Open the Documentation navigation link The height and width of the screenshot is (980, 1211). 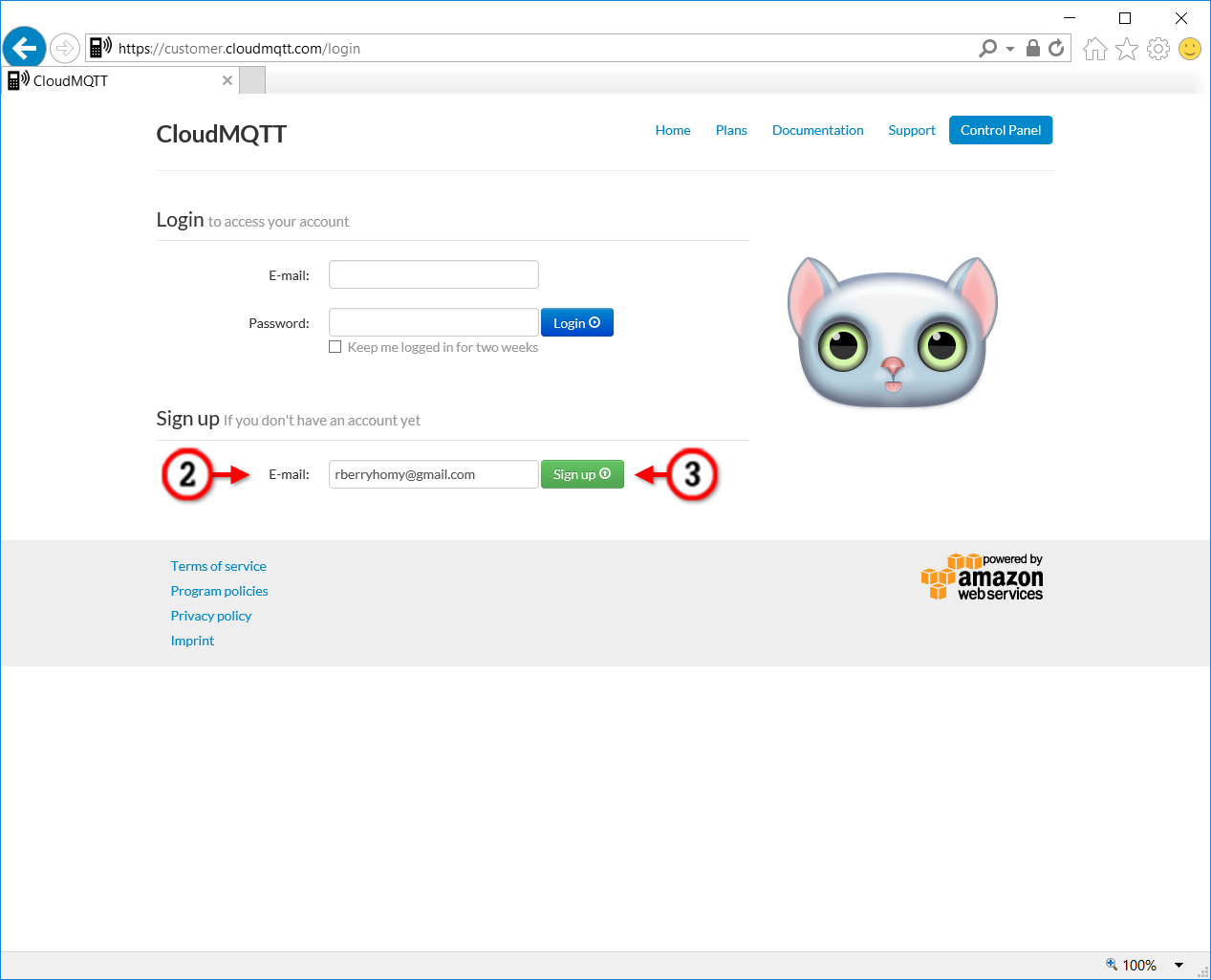(x=818, y=130)
